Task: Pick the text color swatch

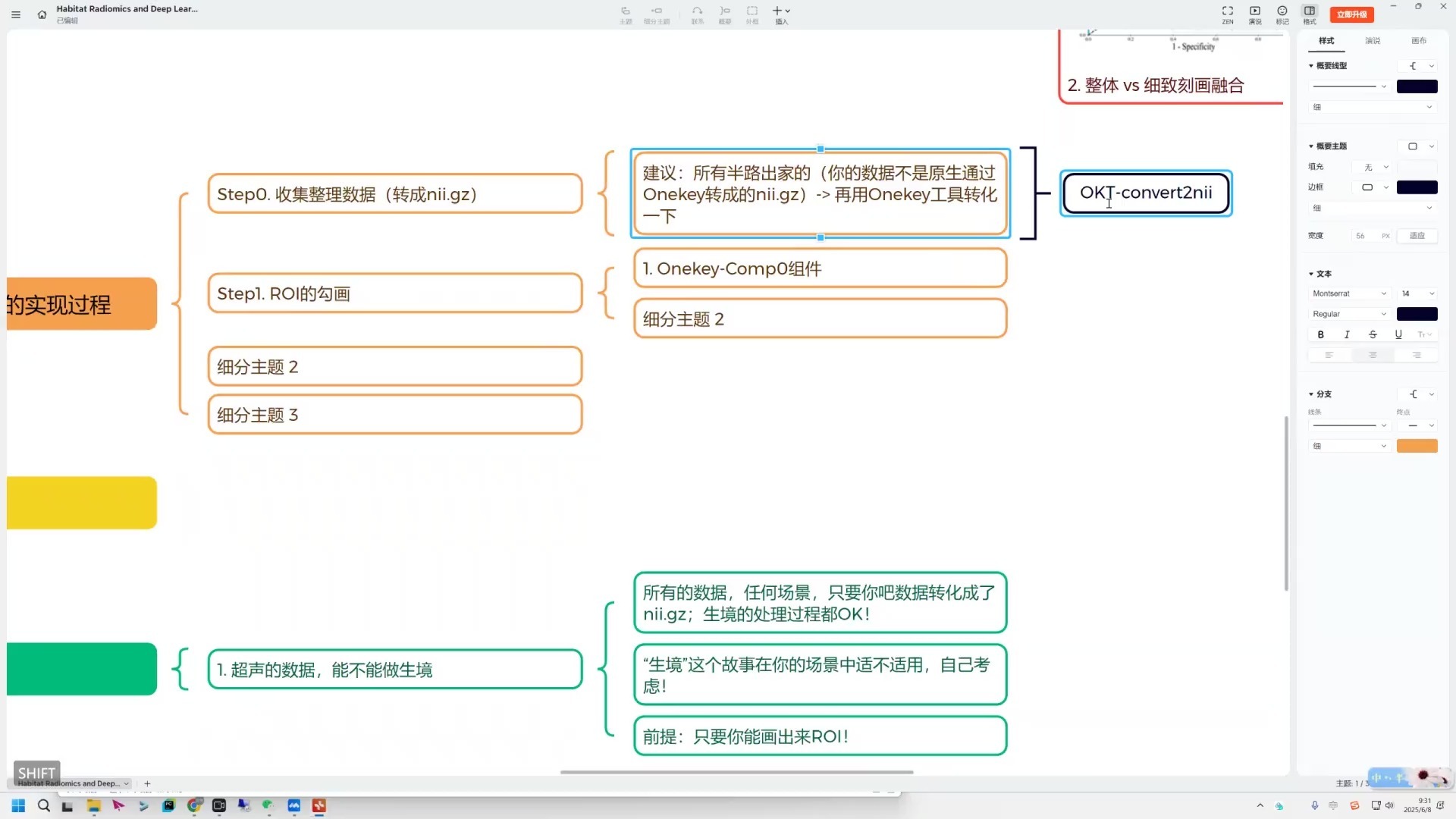Action: pos(1417,314)
